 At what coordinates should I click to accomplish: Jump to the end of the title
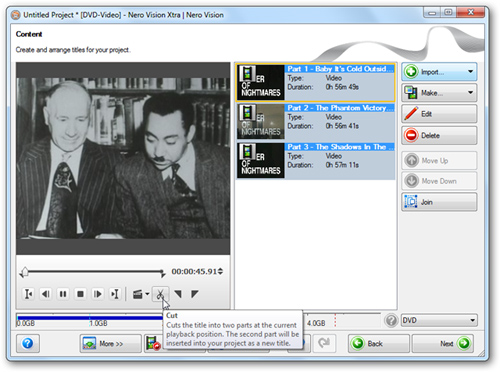[115, 294]
